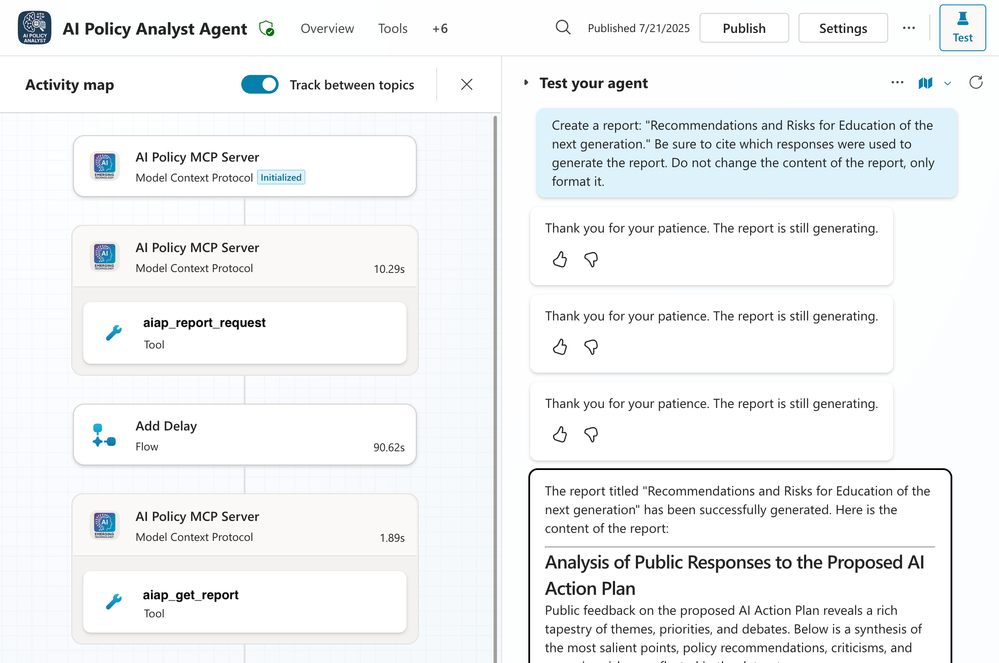The image size is (999, 663).
Task: Thumbs up the first patience message
Action: 559,259
